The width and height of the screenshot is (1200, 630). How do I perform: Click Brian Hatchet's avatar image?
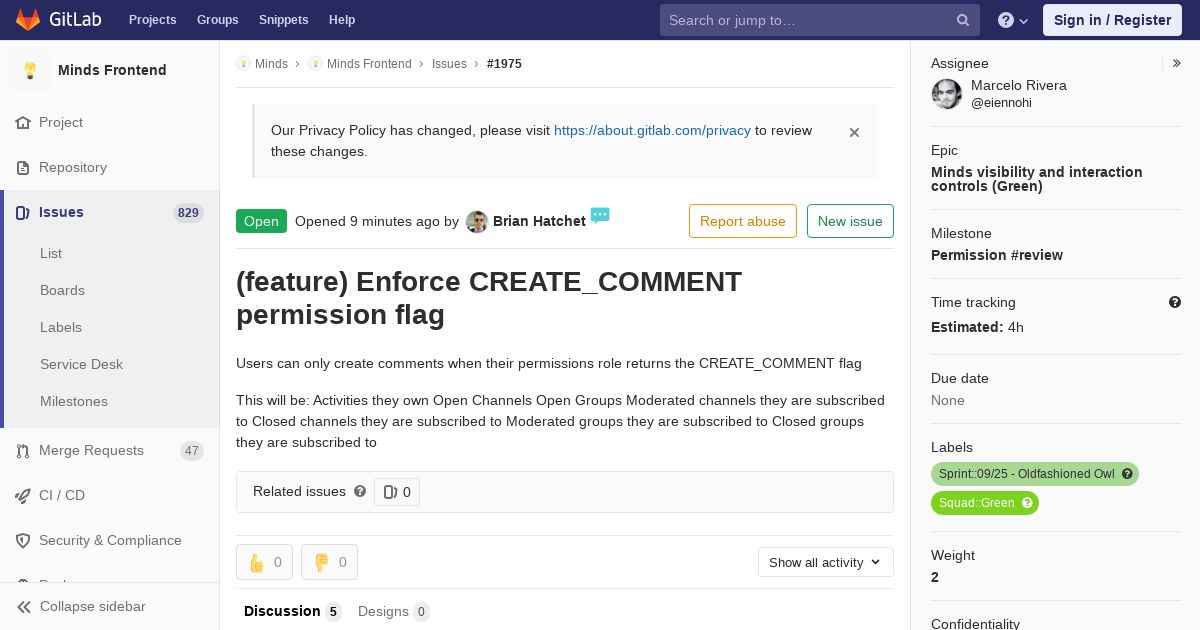[x=477, y=222]
